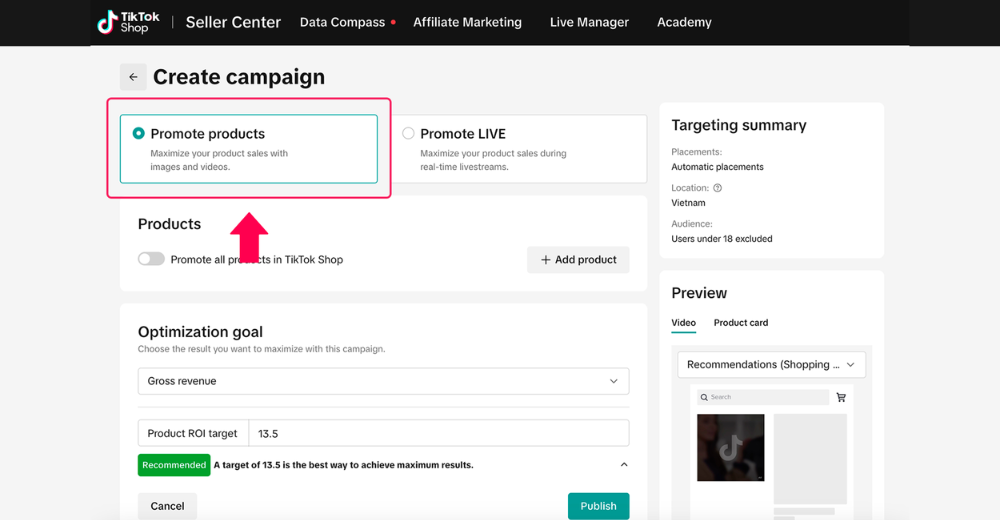Screen dimensions: 1000x520
Task: Click the Product ROI target input field
Action: click(438, 433)
